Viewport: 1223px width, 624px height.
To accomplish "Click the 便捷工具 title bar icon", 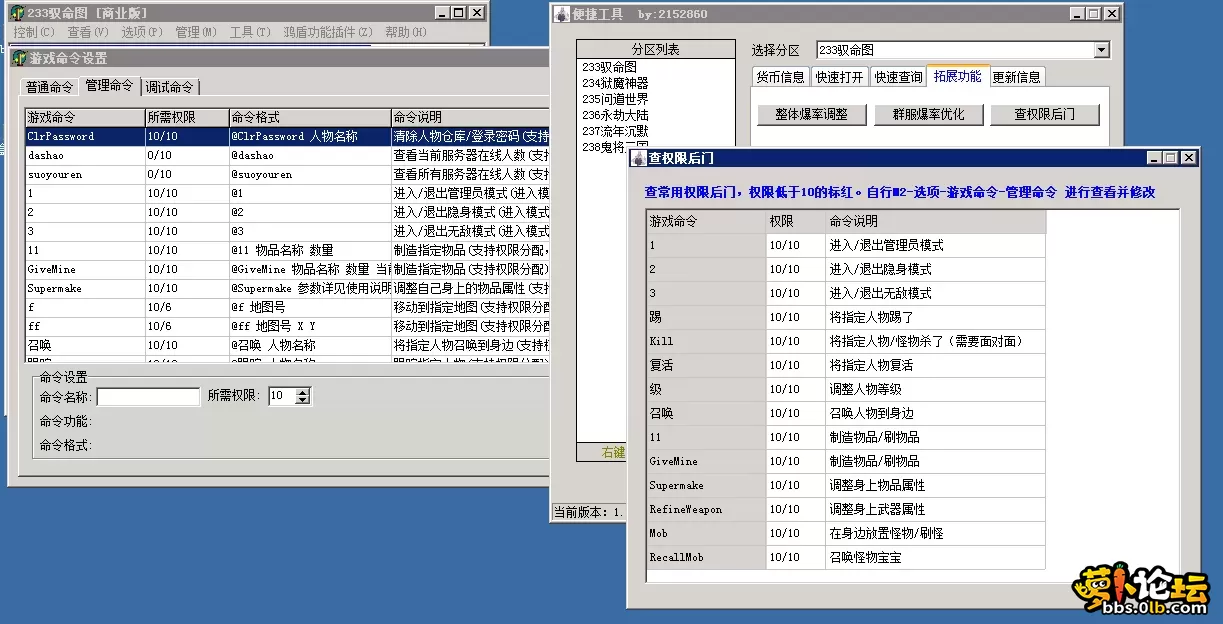I will click(x=562, y=14).
